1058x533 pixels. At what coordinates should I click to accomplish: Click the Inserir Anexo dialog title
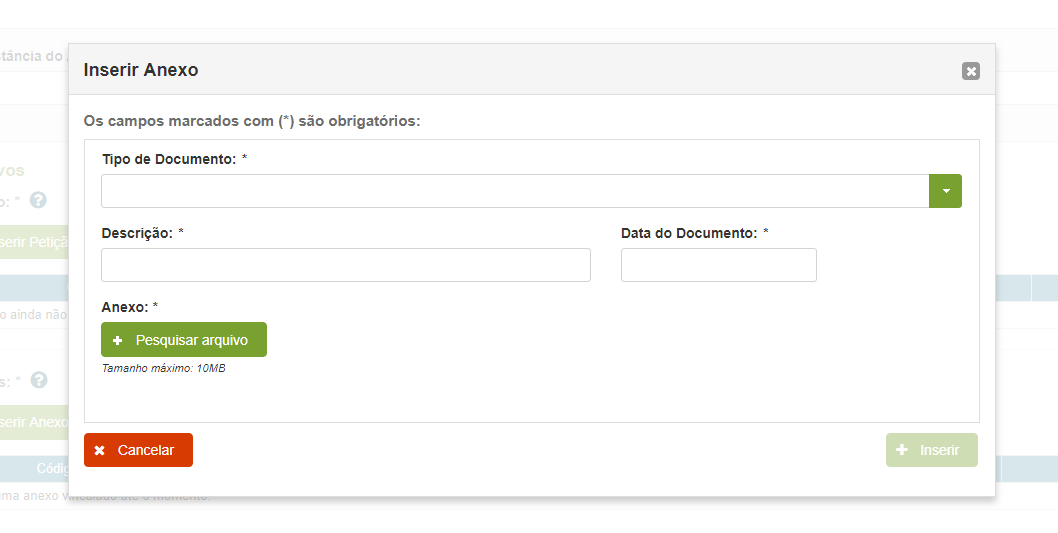click(x=141, y=70)
